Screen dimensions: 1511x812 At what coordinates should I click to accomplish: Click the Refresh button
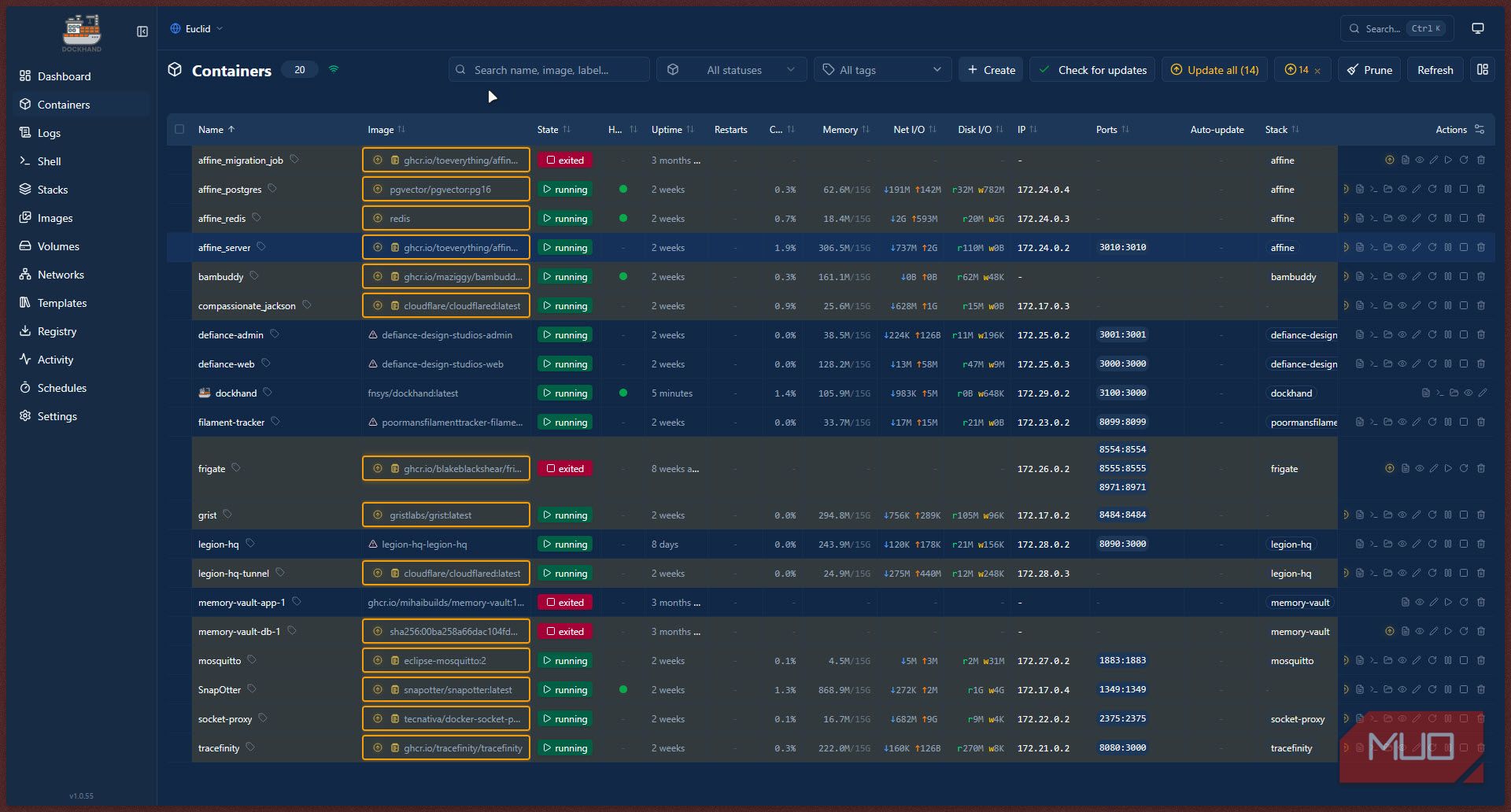pos(1435,69)
